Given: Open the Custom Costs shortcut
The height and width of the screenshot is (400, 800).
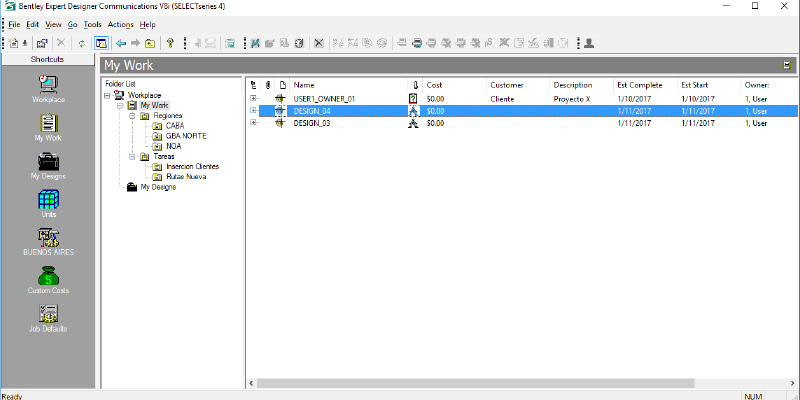Looking at the screenshot, I should pos(48,277).
